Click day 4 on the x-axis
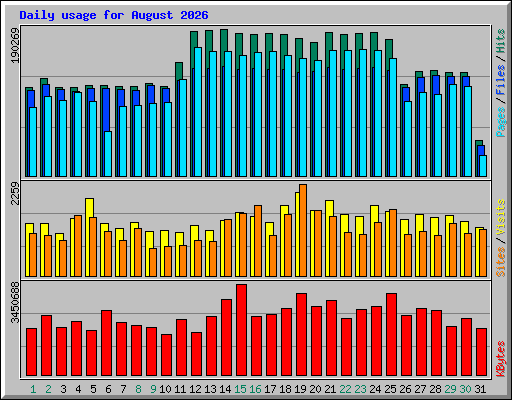512x400 pixels. 78,389
